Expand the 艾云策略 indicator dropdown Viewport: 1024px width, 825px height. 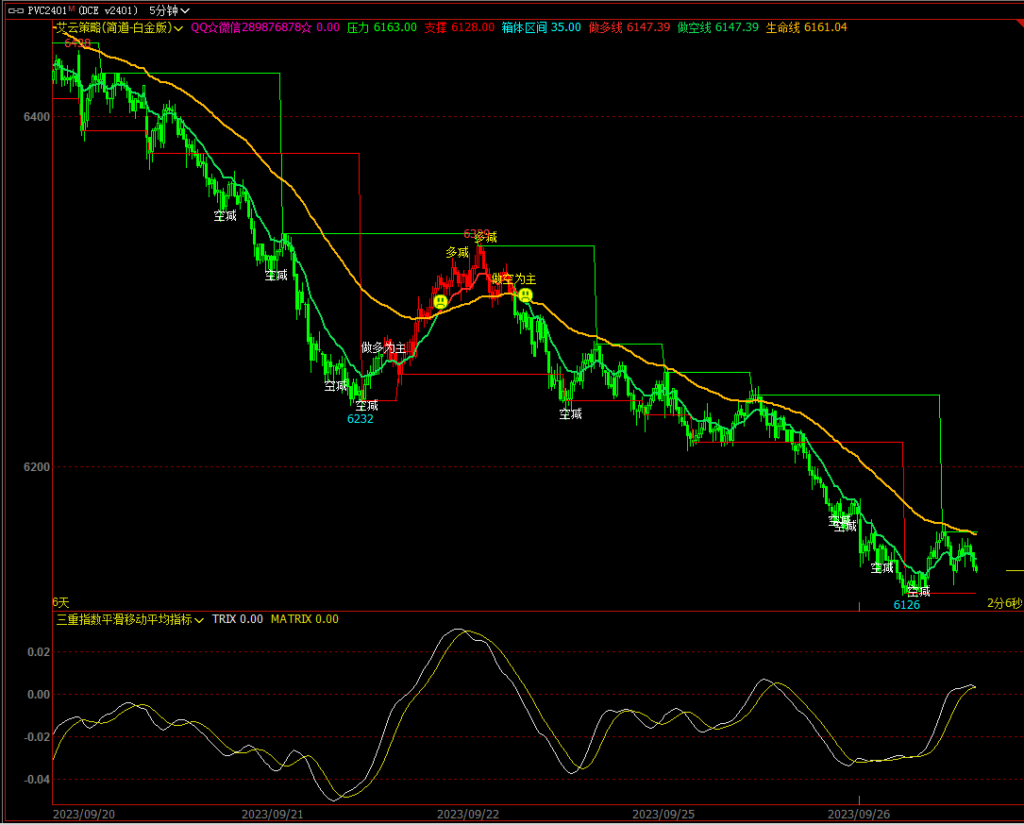pyautogui.click(x=178, y=28)
